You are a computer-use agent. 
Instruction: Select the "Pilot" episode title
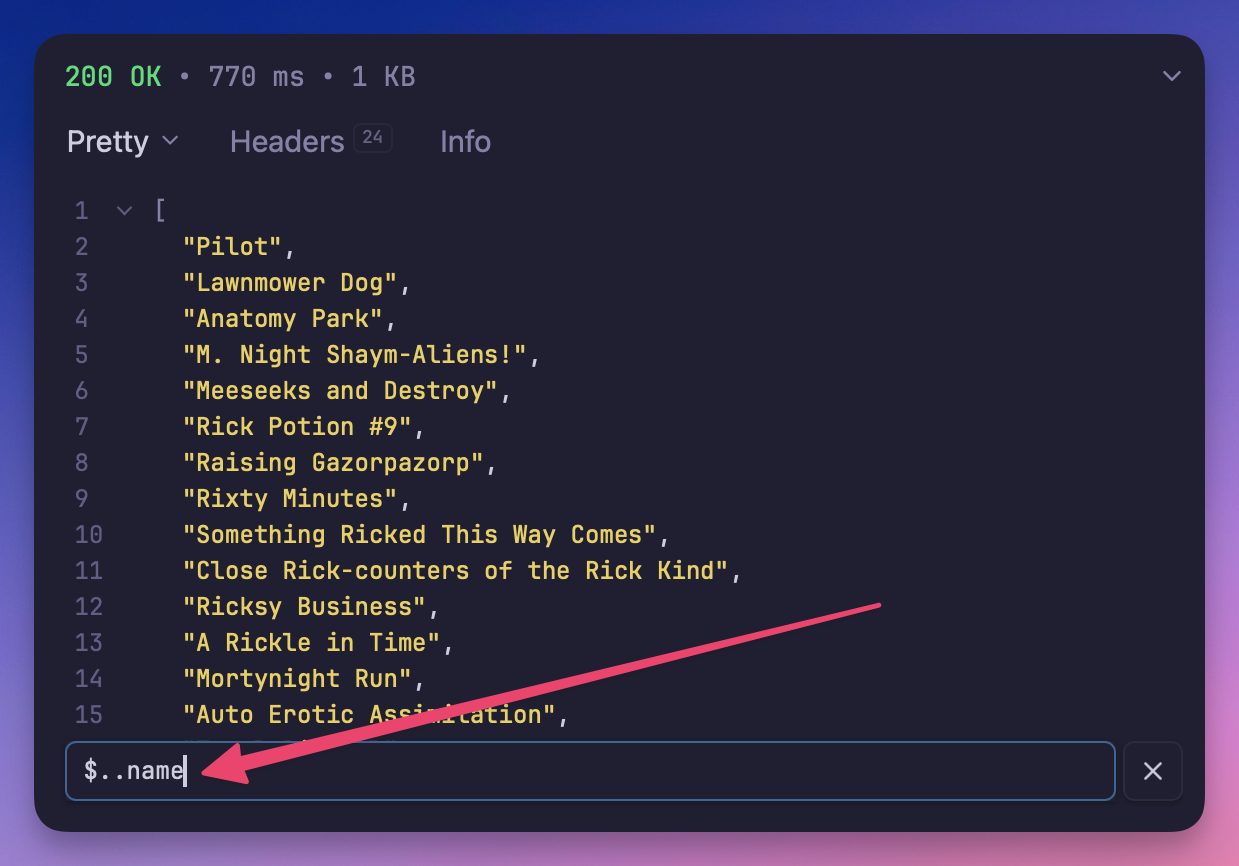coord(237,246)
